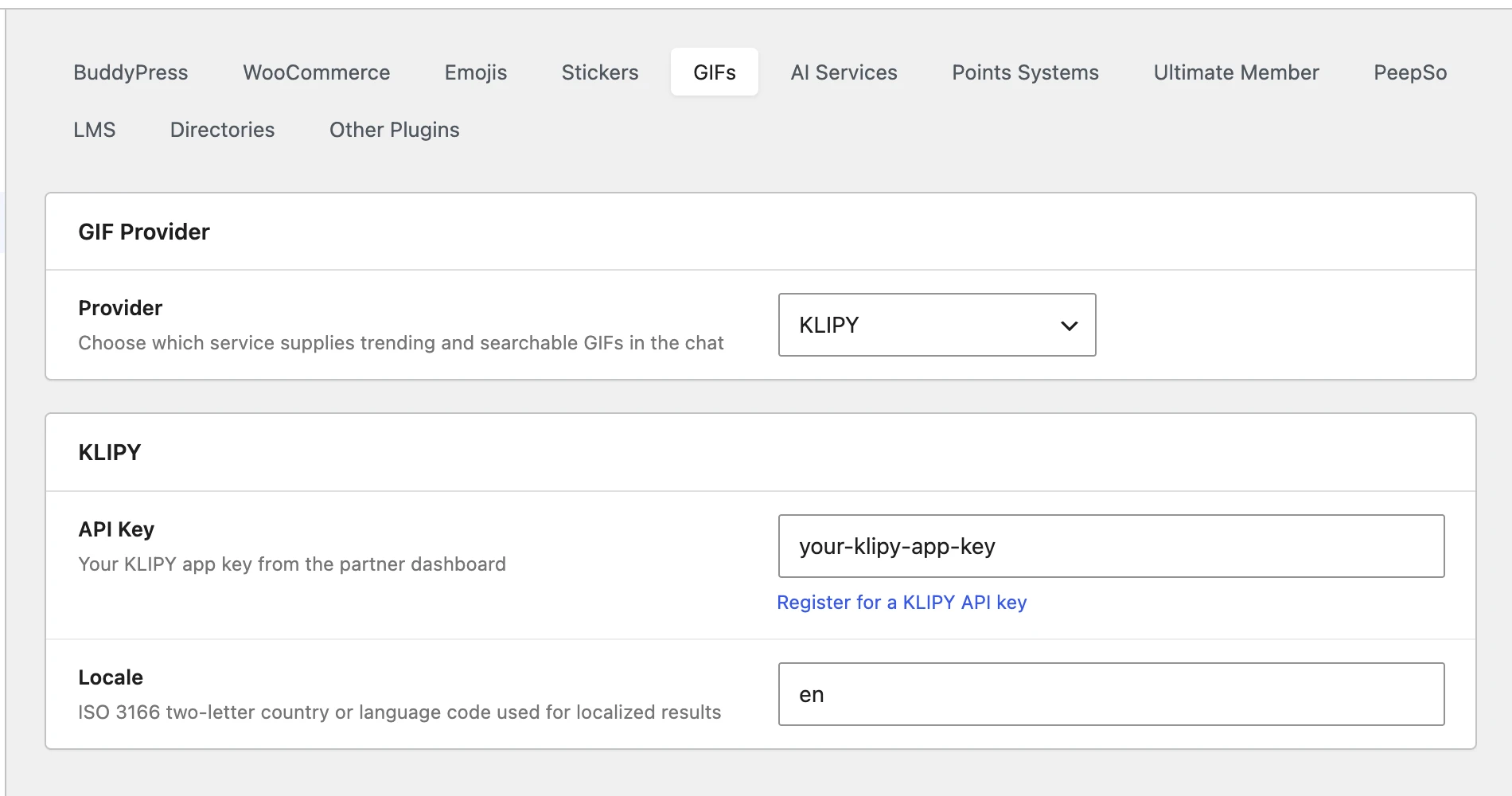Screen dimensions: 1512x796
Task: Click the Locale input field
Action: 1111,694
